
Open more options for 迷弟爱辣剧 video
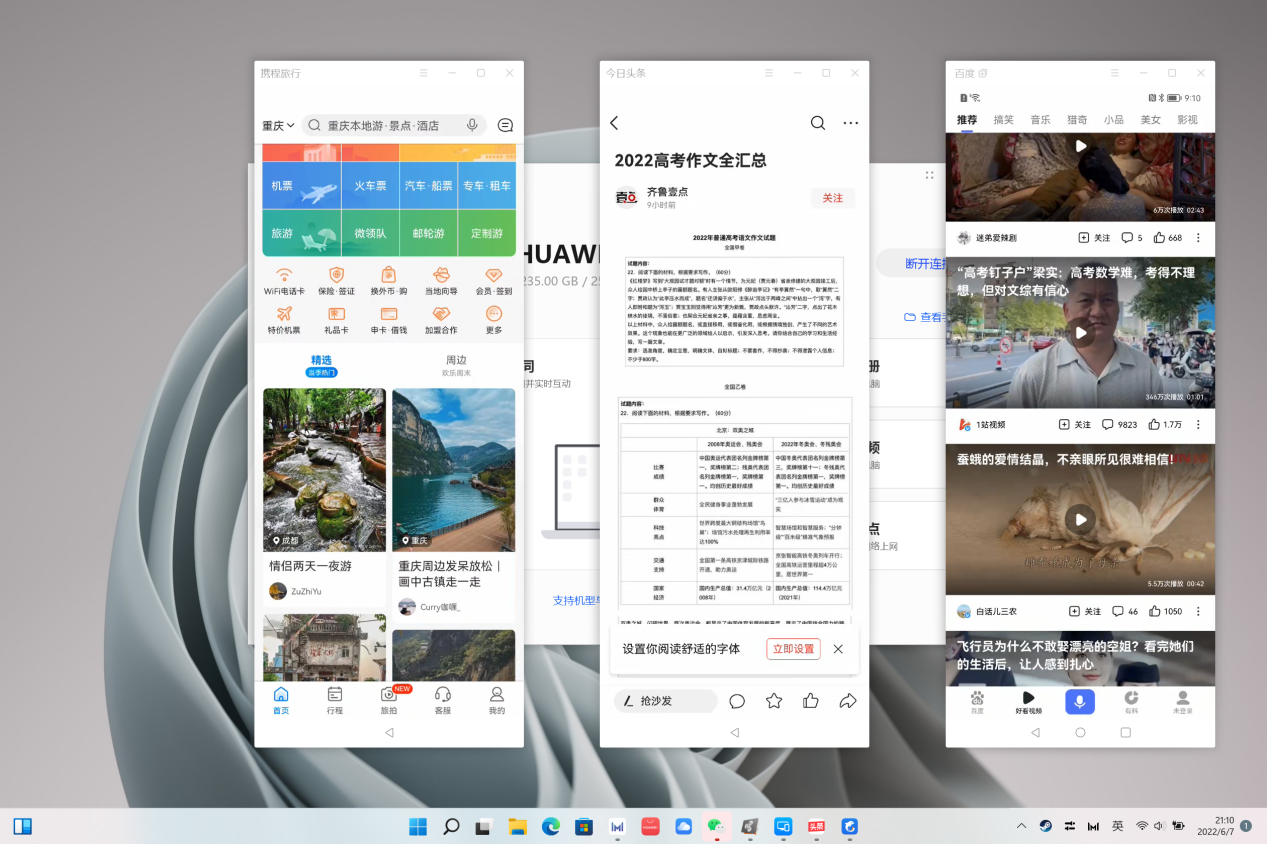[x=1198, y=238]
